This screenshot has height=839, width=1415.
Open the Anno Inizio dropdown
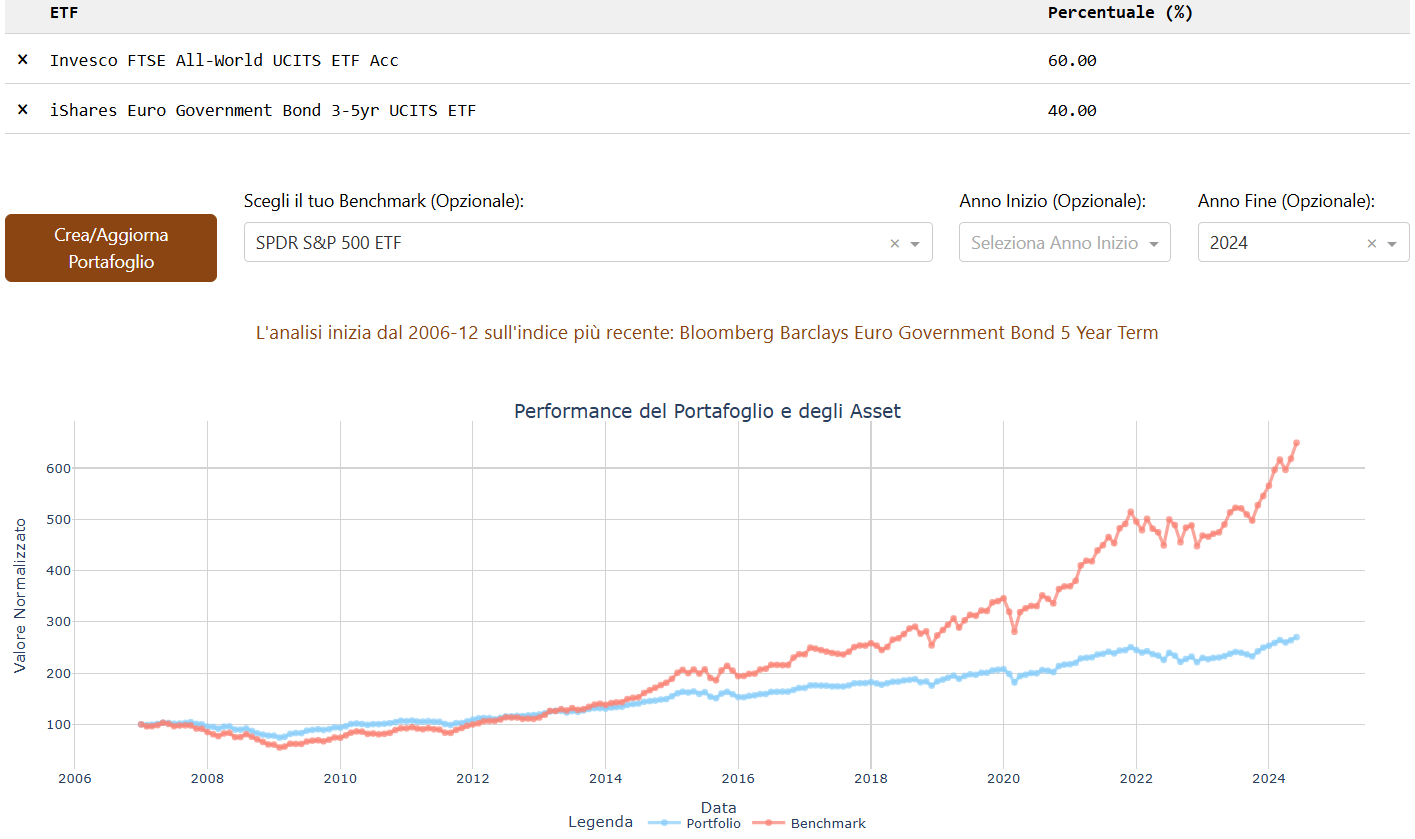tap(1065, 242)
